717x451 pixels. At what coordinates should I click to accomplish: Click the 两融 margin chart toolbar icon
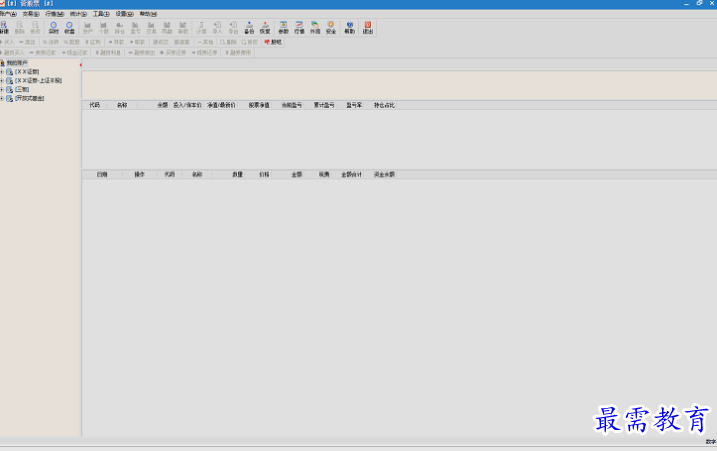(167, 27)
